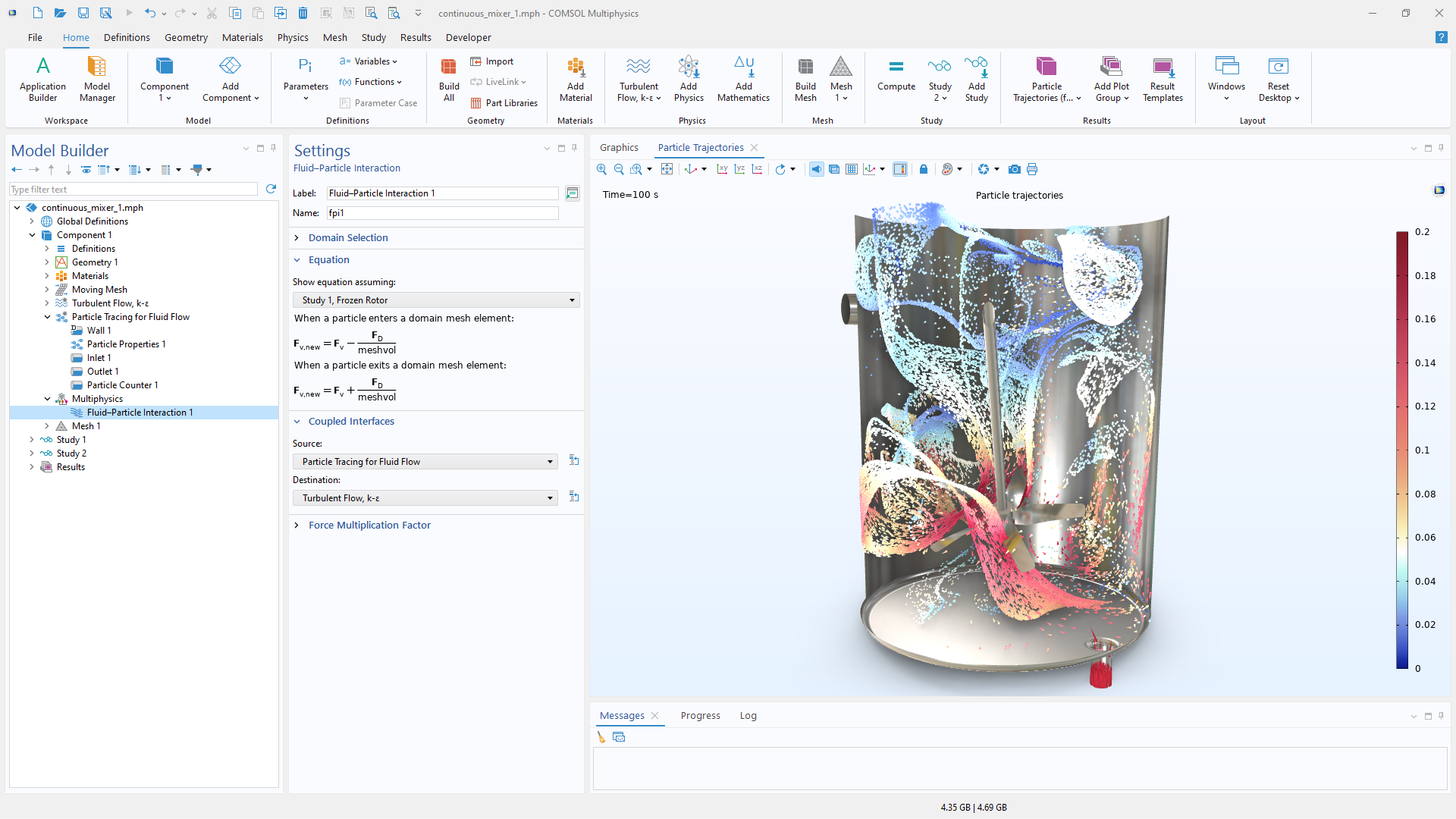Image resolution: width=1456 pixels, height=819 pixels.
Task: Click the Compute button in the ribbon
Action: click(x=896, y=74)
